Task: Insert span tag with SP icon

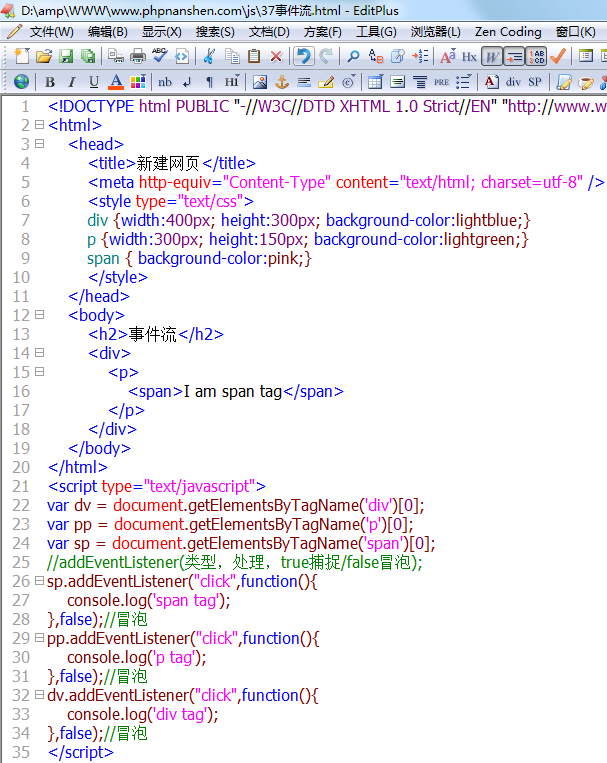Action: tap(535, 82)
